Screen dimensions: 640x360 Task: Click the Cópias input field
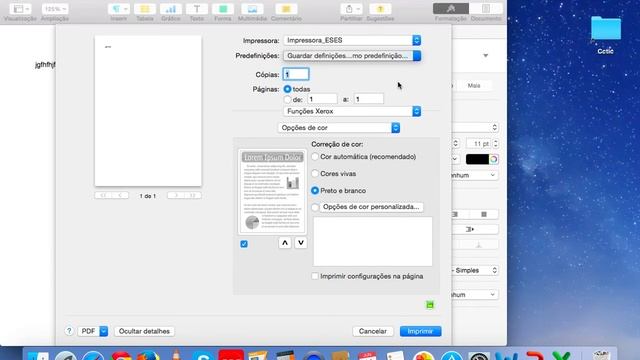(296, 74)
